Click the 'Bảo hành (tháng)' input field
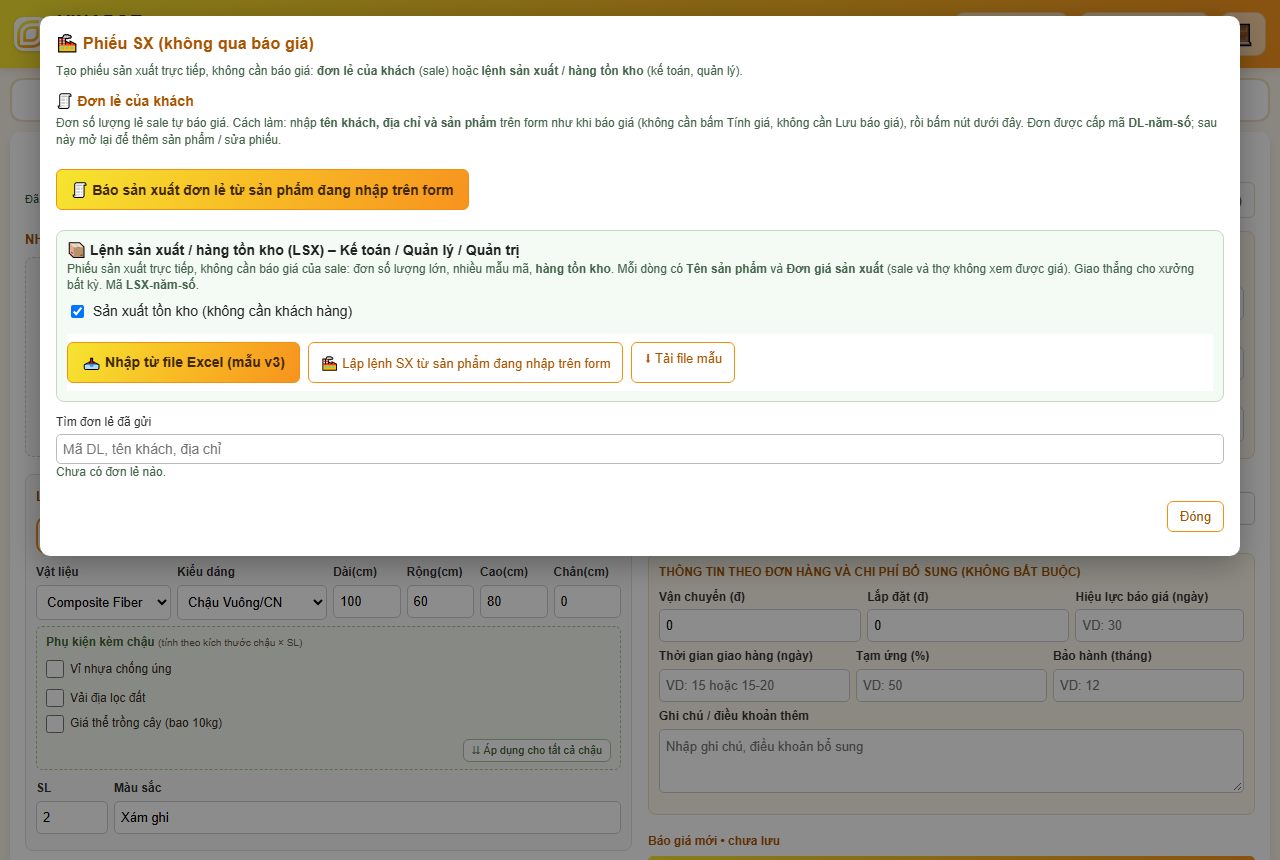The width and height of the screenshot is (1280, 860). click(1148, 685)
